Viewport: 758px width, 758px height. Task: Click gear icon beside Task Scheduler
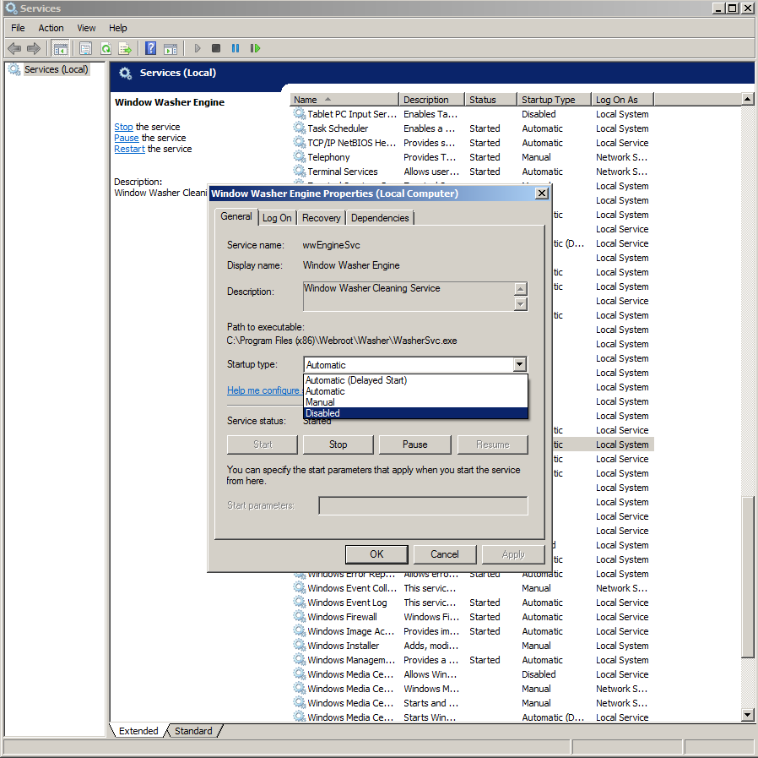[299, 128]
